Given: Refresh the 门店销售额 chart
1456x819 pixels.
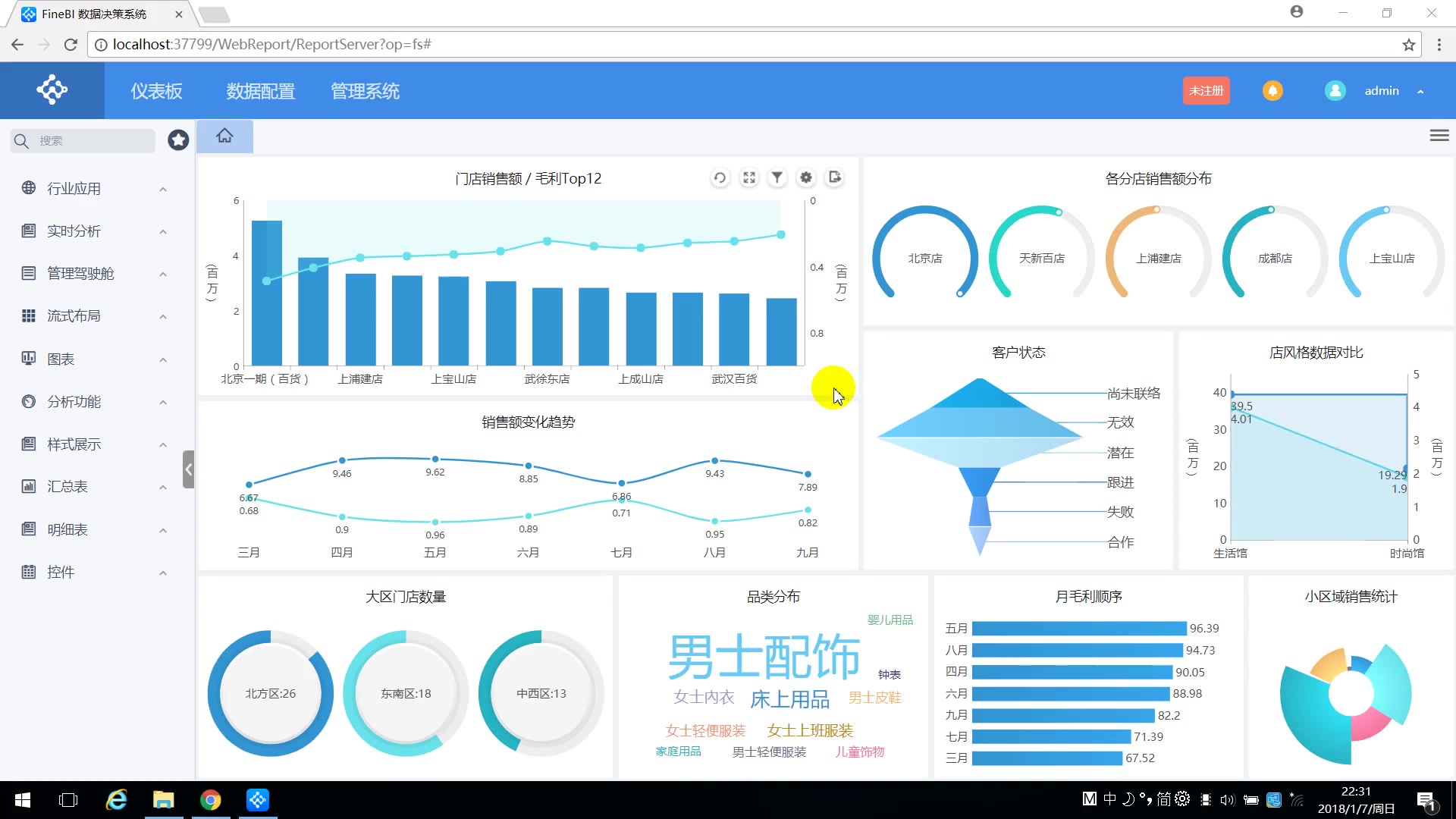Looking at the screenshot, I should 720,177.
